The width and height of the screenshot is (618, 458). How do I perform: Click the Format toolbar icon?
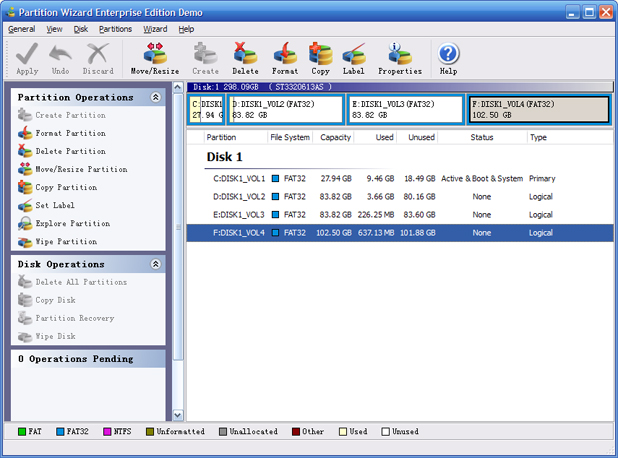(285, 54)
